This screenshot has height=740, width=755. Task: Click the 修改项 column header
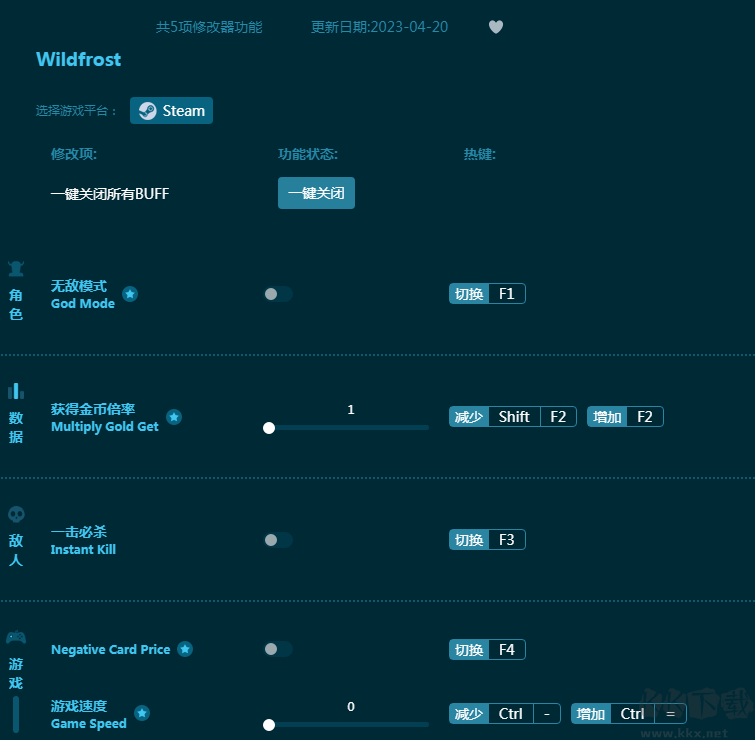point(74,154)
